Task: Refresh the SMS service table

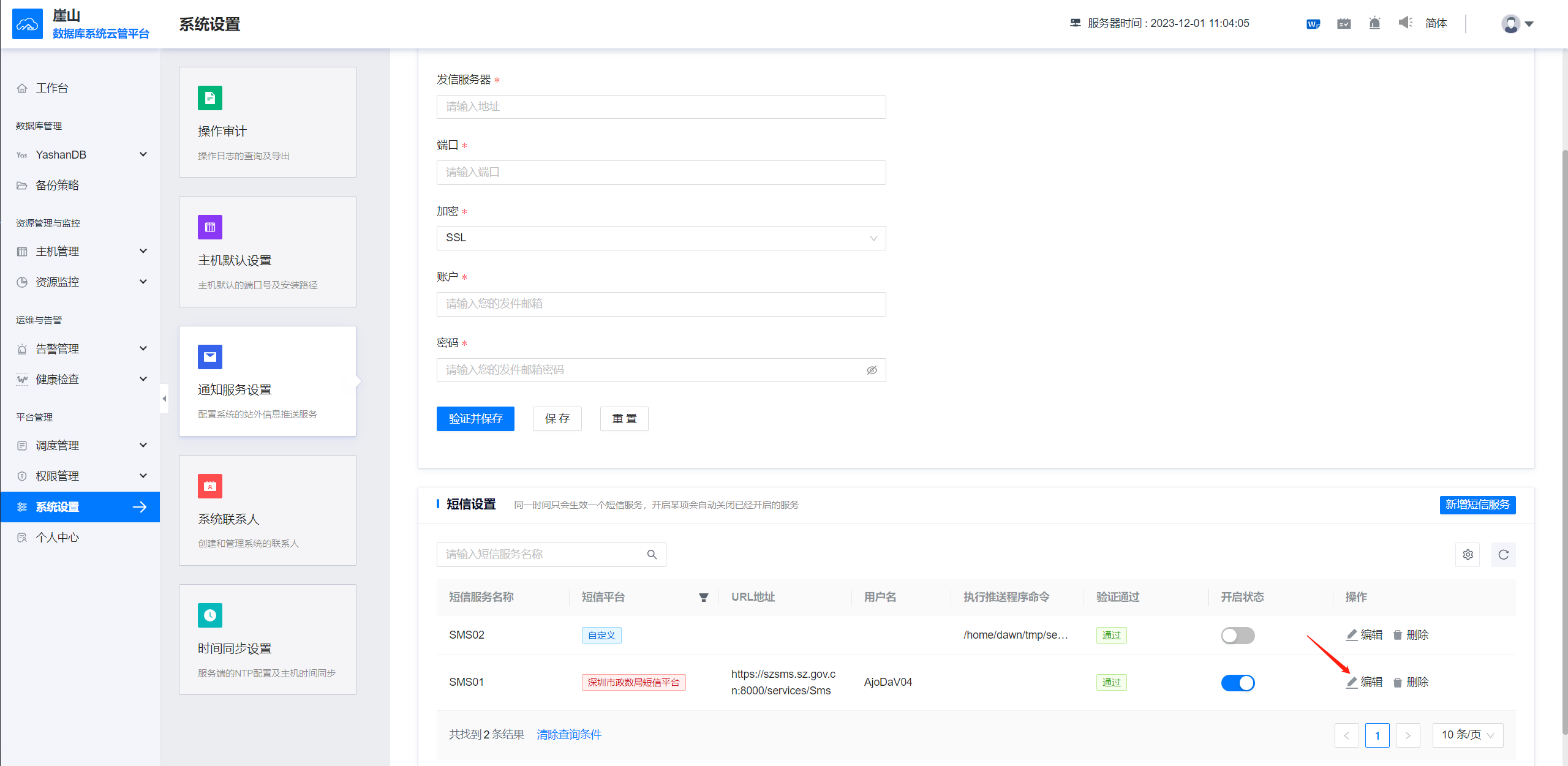Action: (1503, 555)
